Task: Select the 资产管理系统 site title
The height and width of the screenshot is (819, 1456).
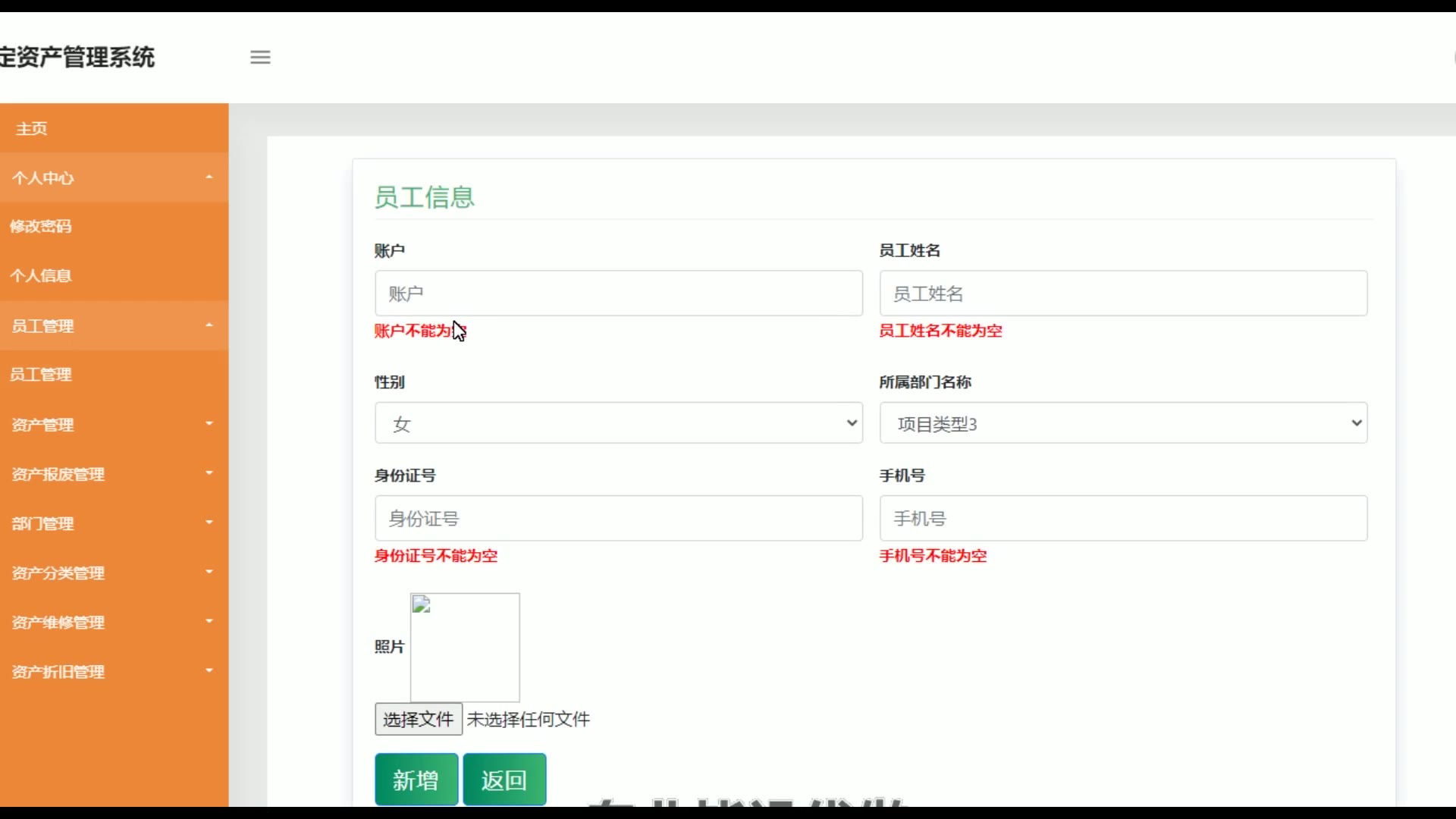Action: pyautogui.click(x=77, y=57)
